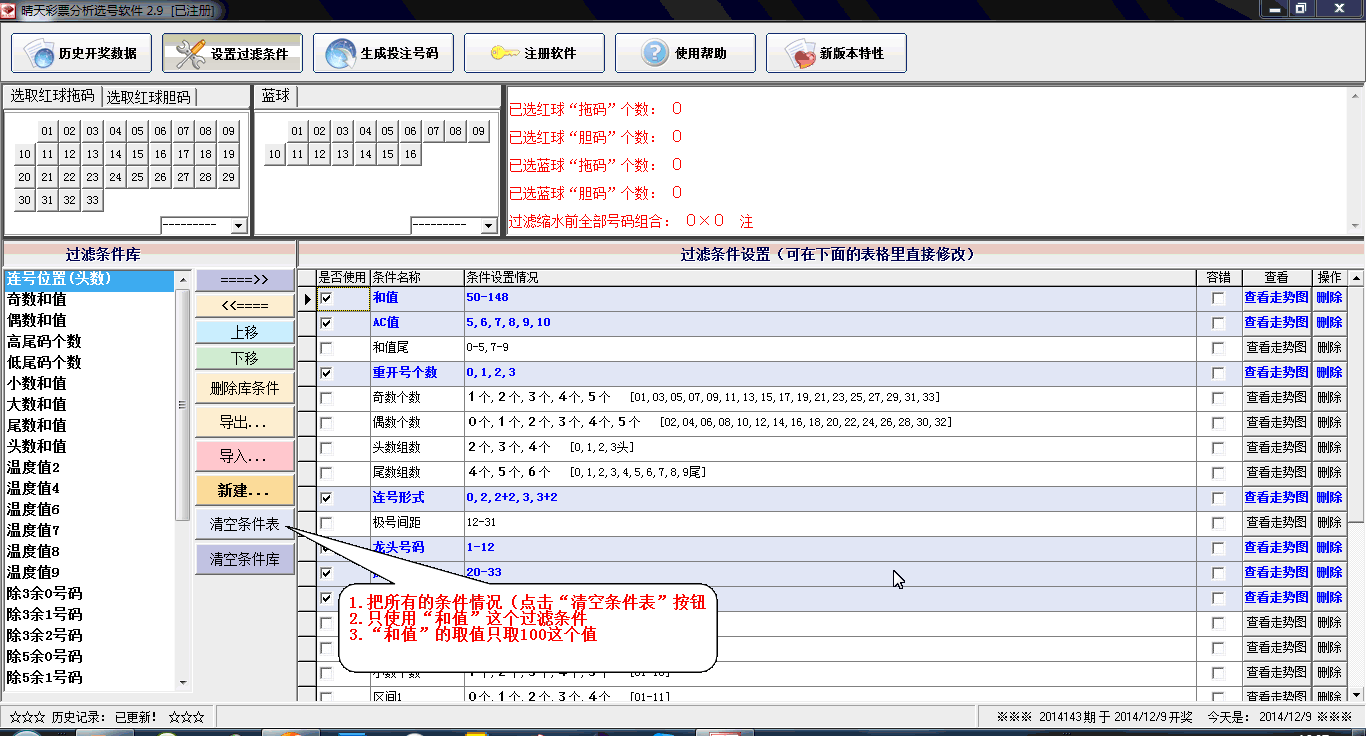Select red ball number 17

tap(183, 154)
